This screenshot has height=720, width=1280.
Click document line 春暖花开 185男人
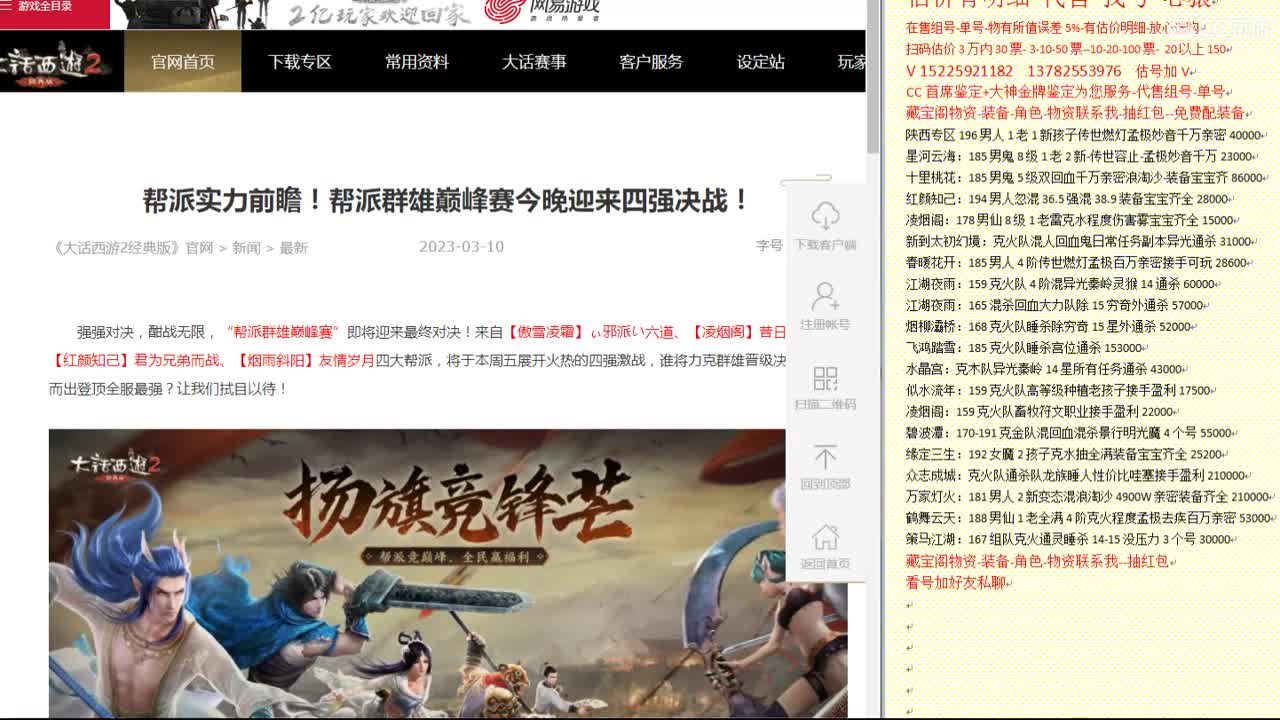(1078, 262)
